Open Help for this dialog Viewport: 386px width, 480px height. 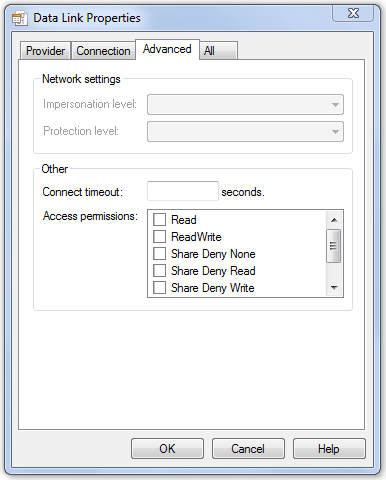[329, 449]
